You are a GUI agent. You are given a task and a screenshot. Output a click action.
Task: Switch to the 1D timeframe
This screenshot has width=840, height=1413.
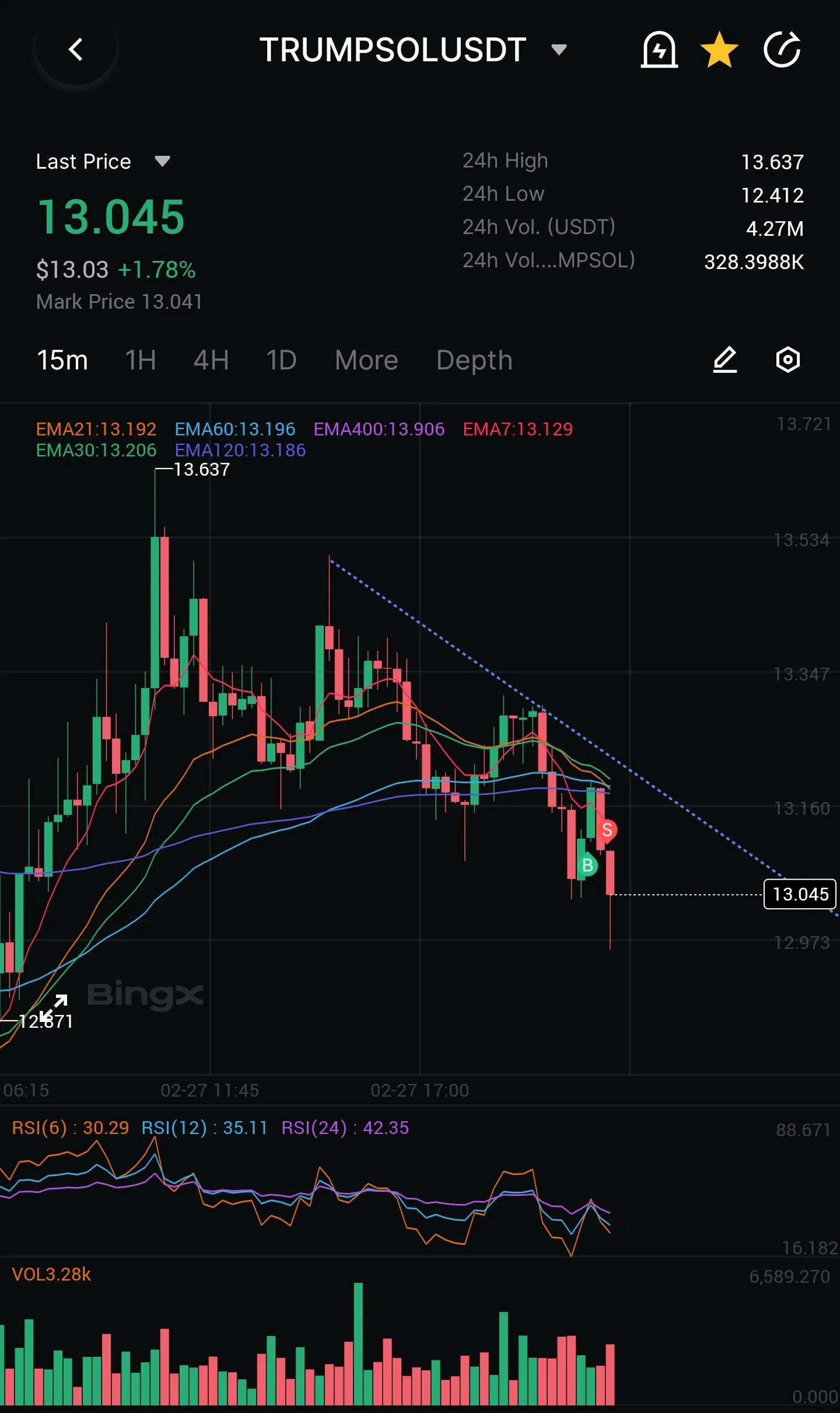pos(282,360)
